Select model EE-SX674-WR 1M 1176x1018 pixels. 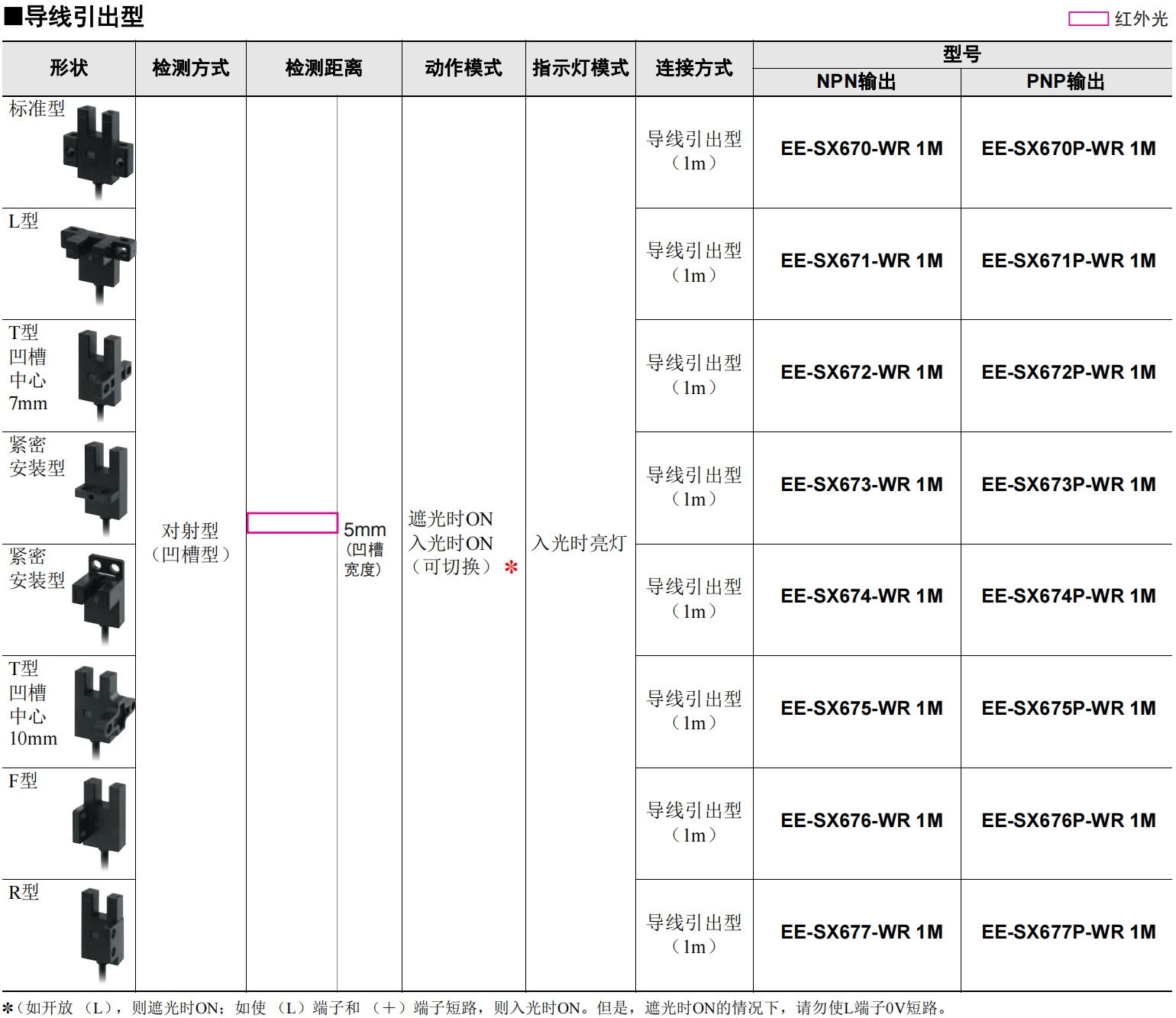click(862, 596)
